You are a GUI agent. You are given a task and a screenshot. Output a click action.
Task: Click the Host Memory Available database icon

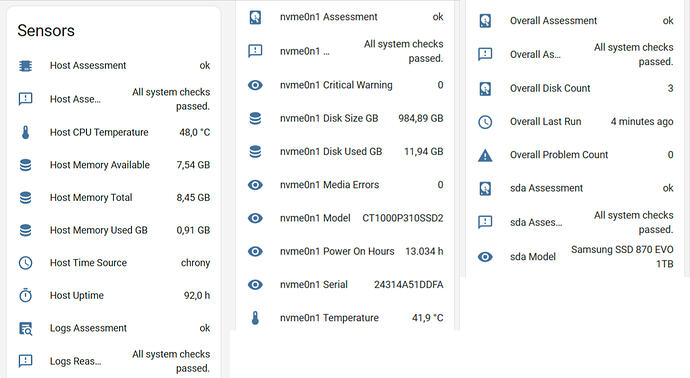tap(26, 165)
